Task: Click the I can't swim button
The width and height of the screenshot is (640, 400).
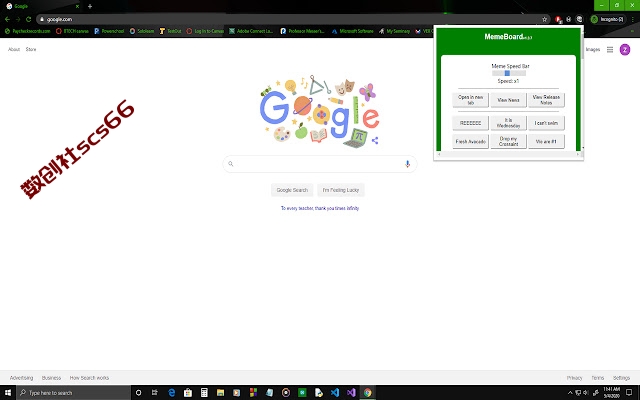Action: click(546, 123)
